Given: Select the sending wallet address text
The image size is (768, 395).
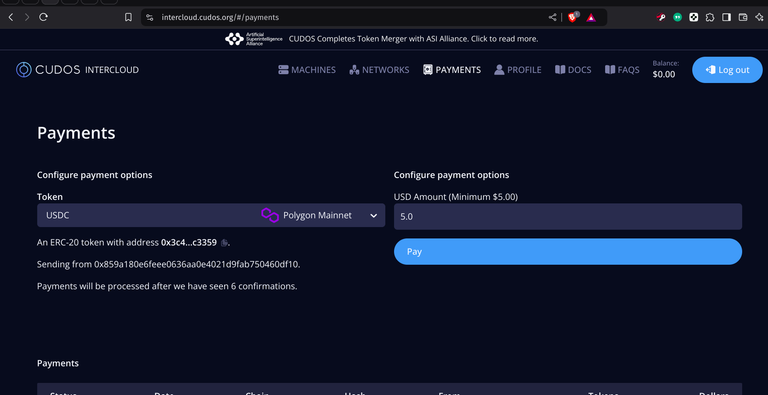Looking at the screenshot, I should point(197,264).
